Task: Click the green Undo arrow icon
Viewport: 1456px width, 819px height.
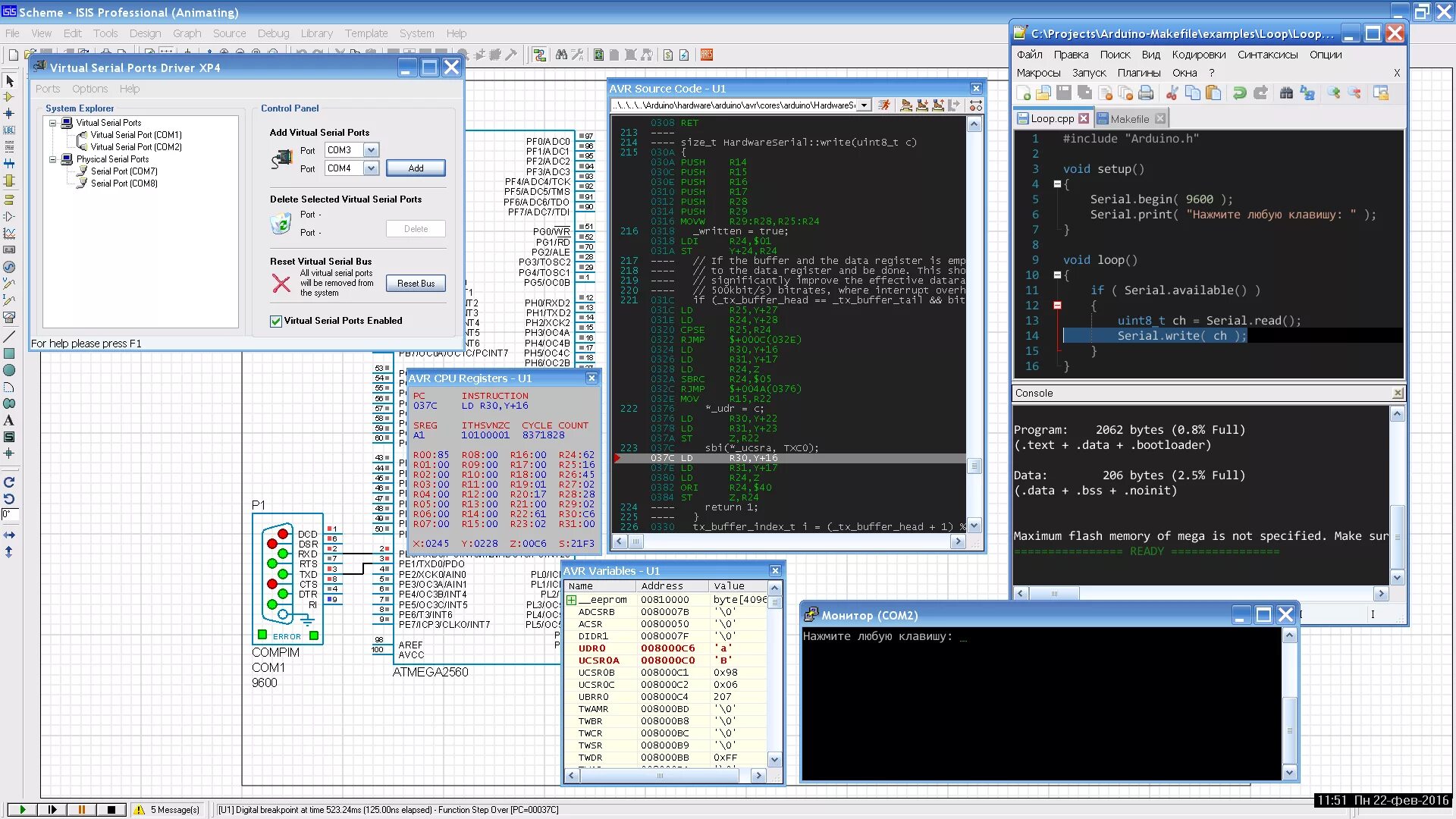Action: 1239,93
